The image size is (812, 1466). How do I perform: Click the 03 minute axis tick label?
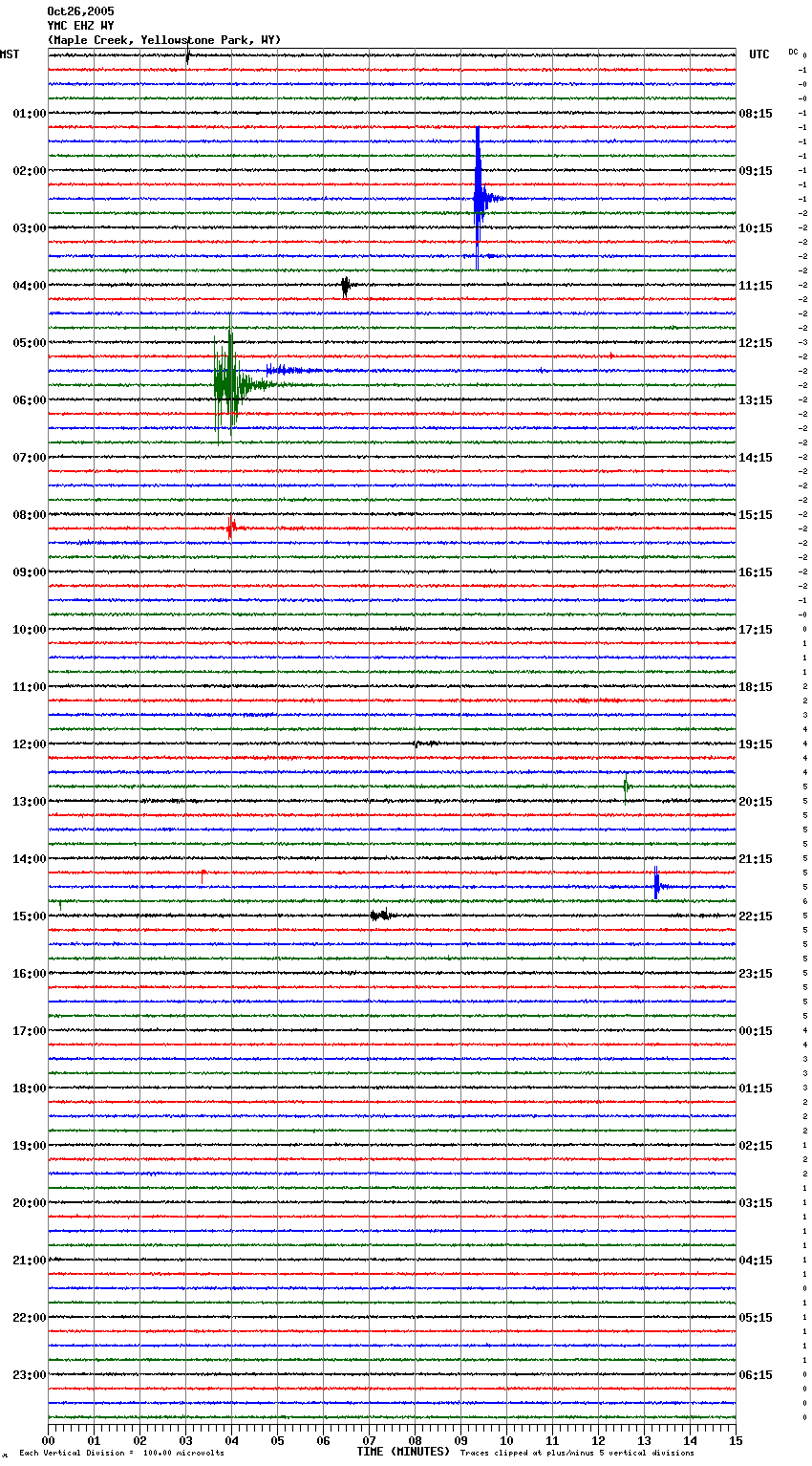click(185, 1440)
